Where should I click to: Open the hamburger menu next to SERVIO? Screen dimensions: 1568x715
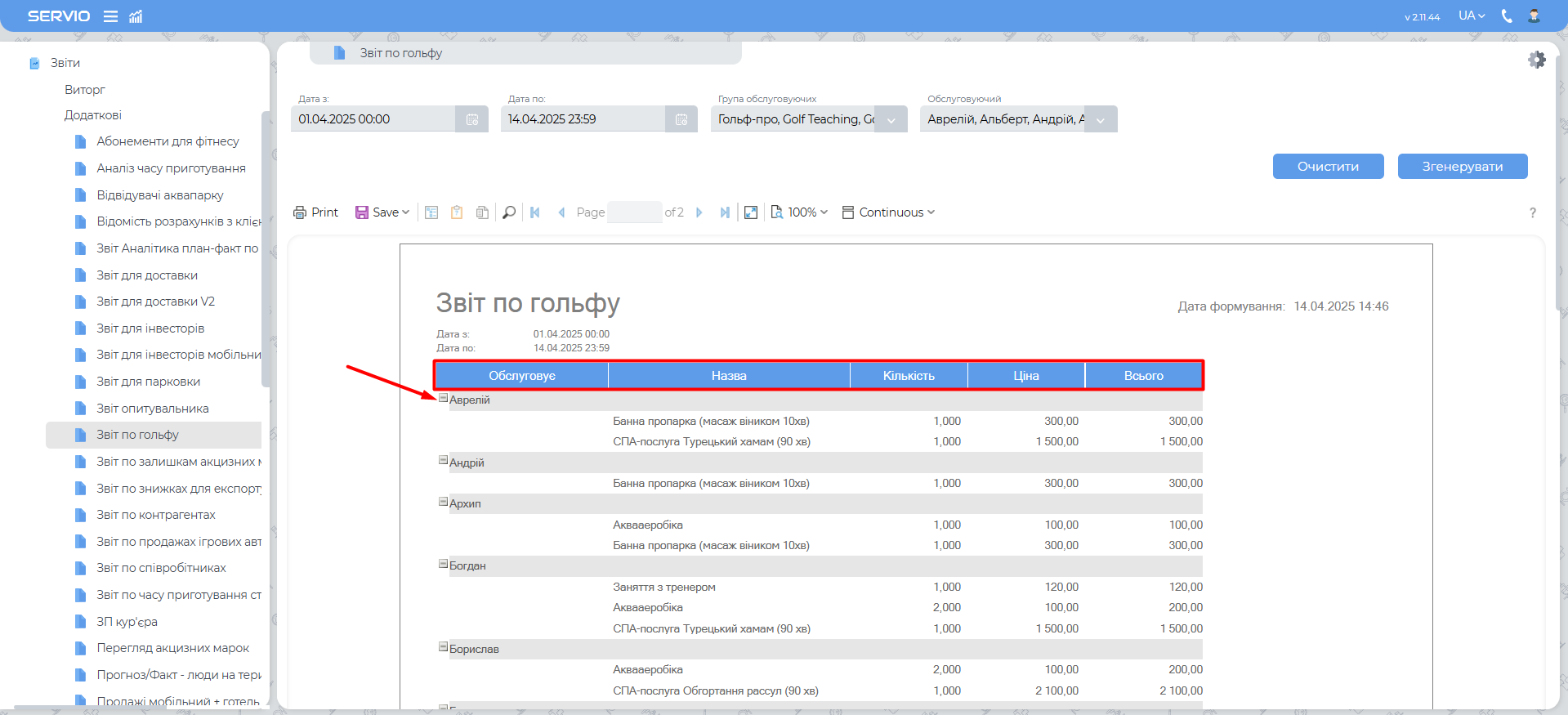pyautogui.click(x=110, y=16)
